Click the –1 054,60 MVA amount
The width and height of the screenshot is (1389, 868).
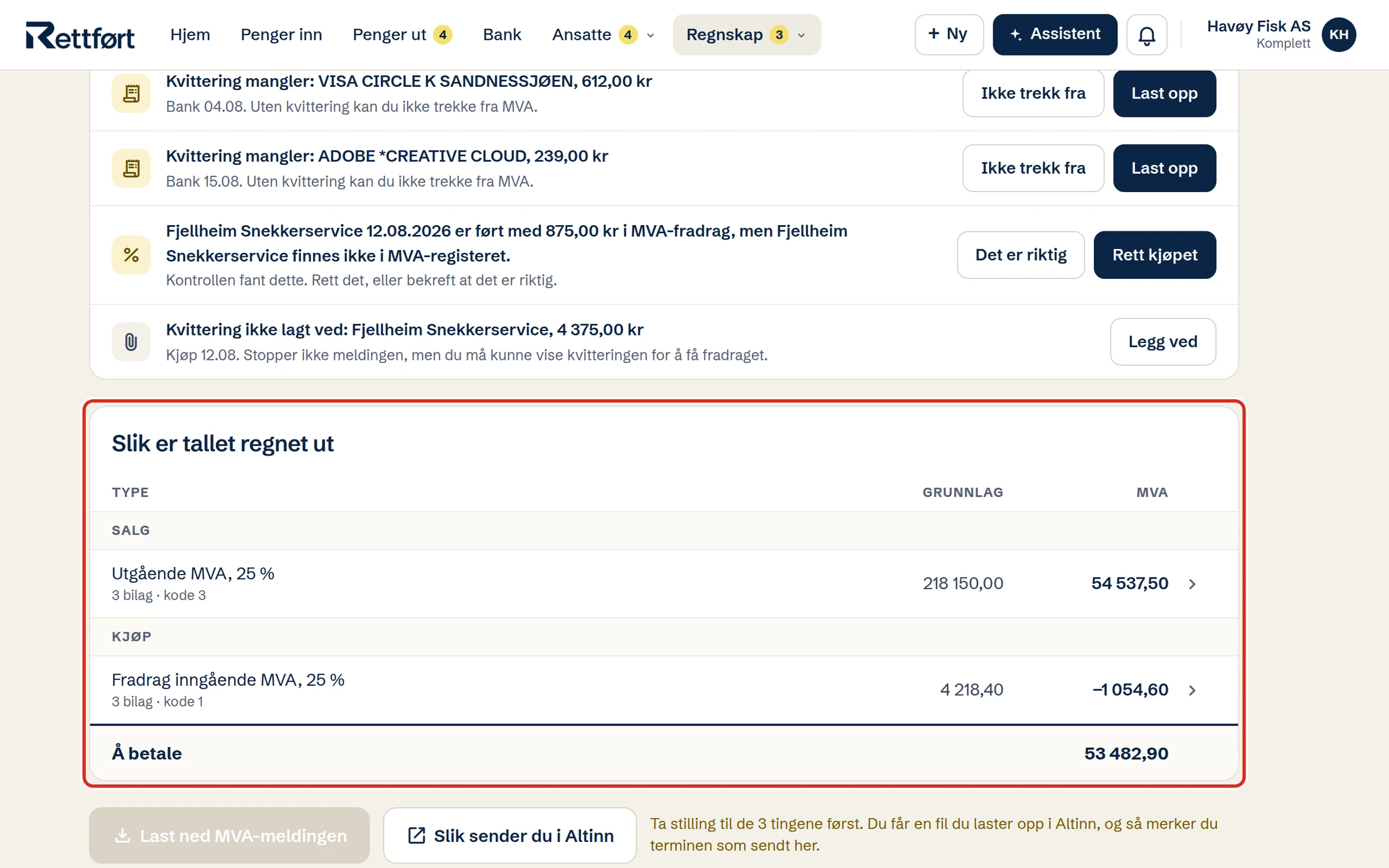click(x=1130, y=690)
